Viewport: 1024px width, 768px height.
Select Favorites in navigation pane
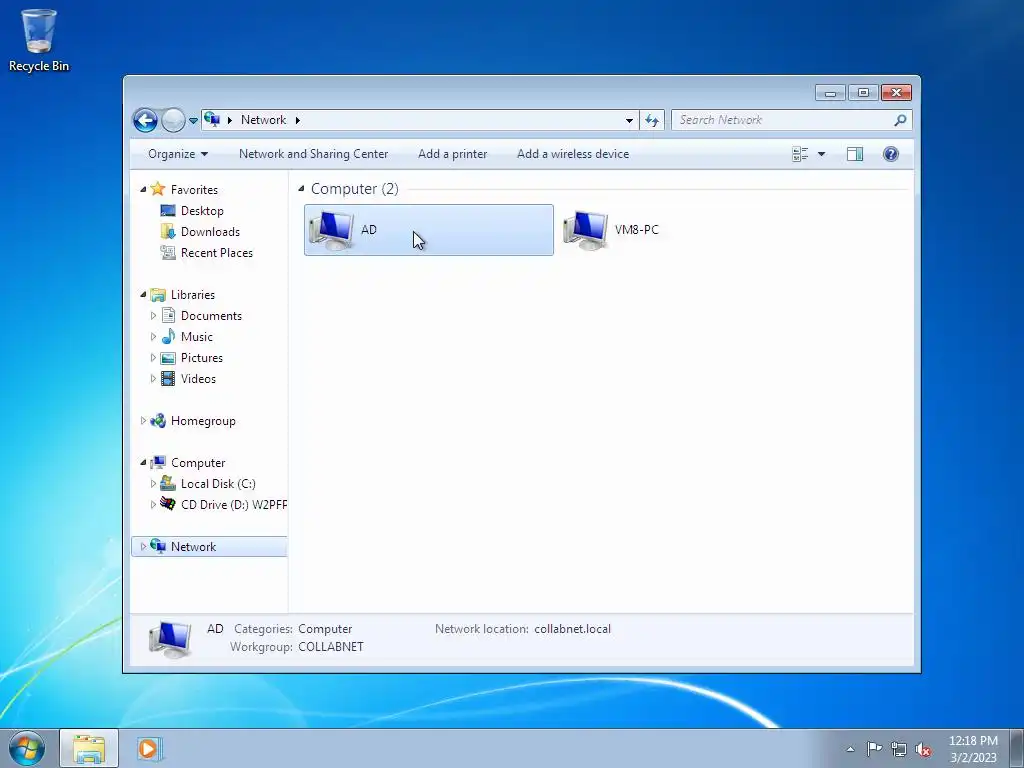[194, 189]
